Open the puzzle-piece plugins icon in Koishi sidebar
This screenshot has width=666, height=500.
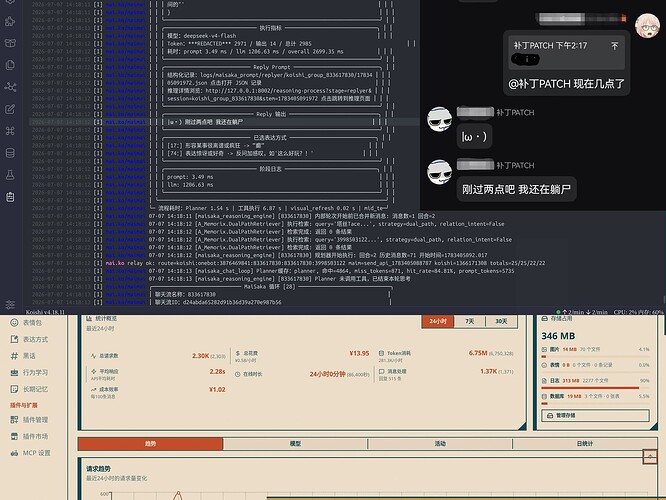10,21
